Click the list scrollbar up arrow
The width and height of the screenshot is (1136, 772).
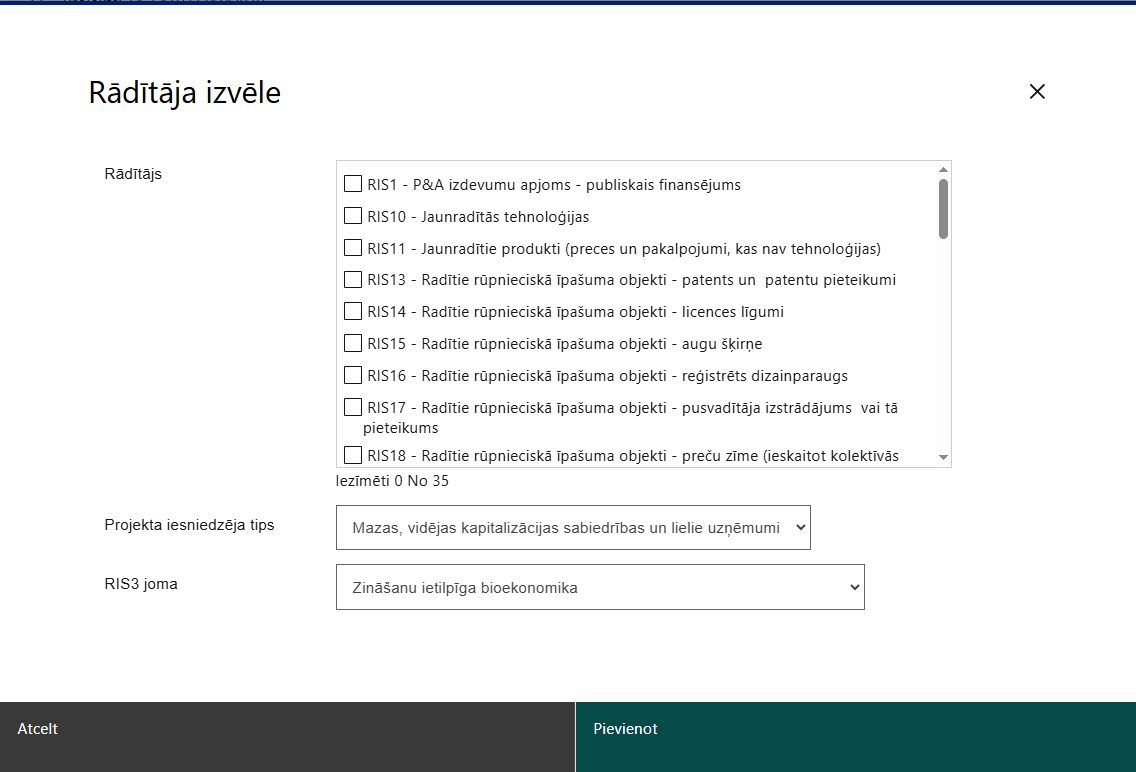tap(943, 169)
